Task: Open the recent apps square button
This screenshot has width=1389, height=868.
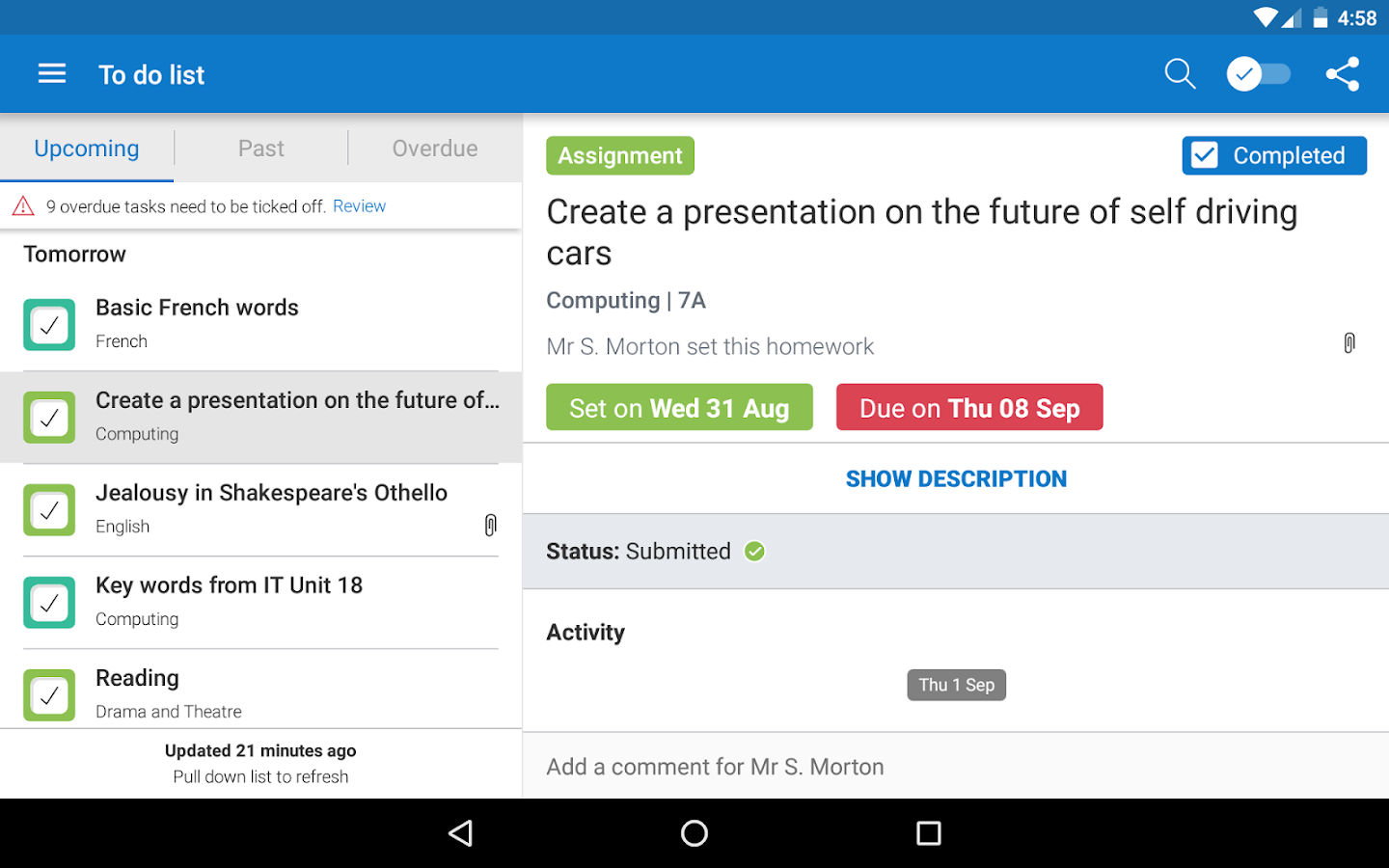Action: 928,833
